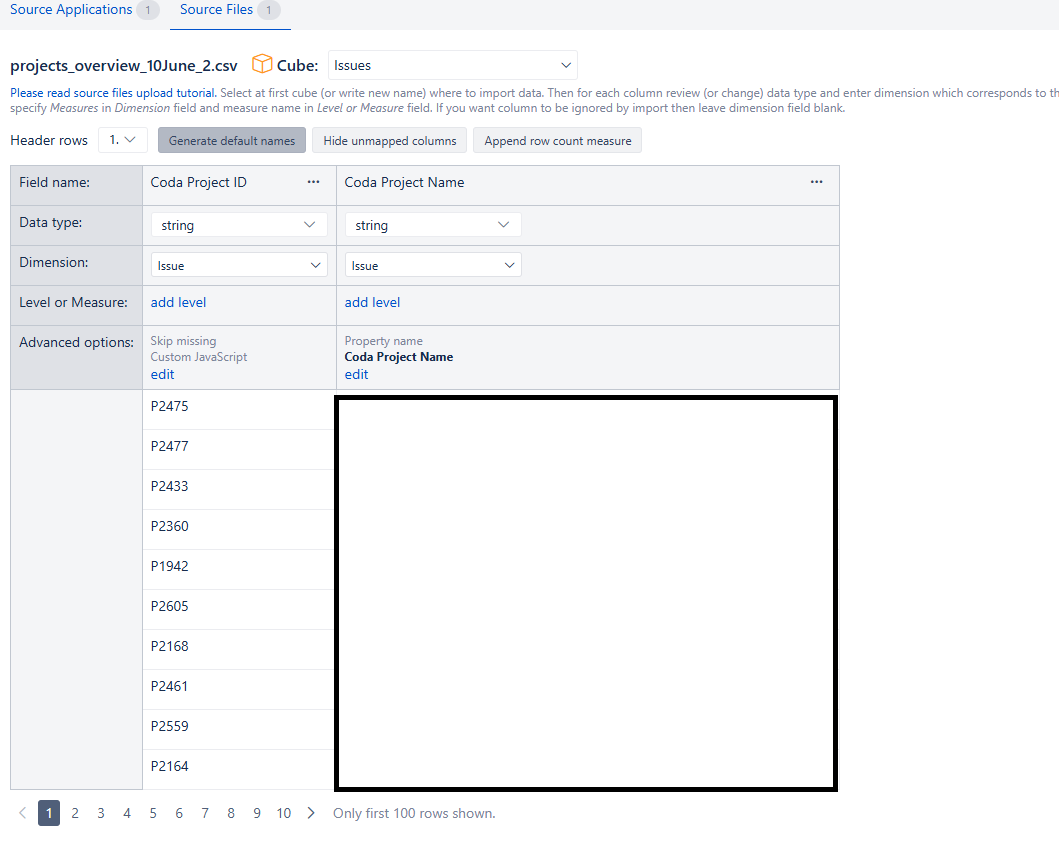Screen dimensions: 1059x854
Task: Edit advanced options for Coda Project ID
Action: [162, 374]
